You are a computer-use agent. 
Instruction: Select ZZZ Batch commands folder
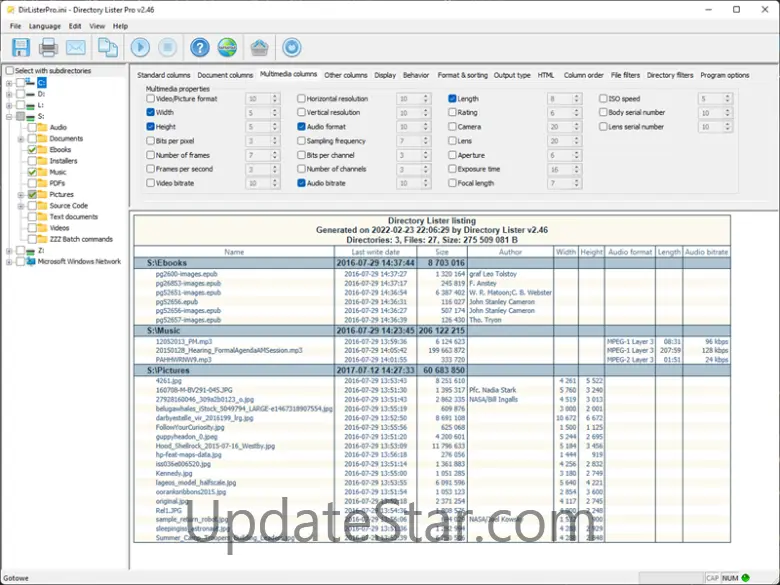(81, 239)
